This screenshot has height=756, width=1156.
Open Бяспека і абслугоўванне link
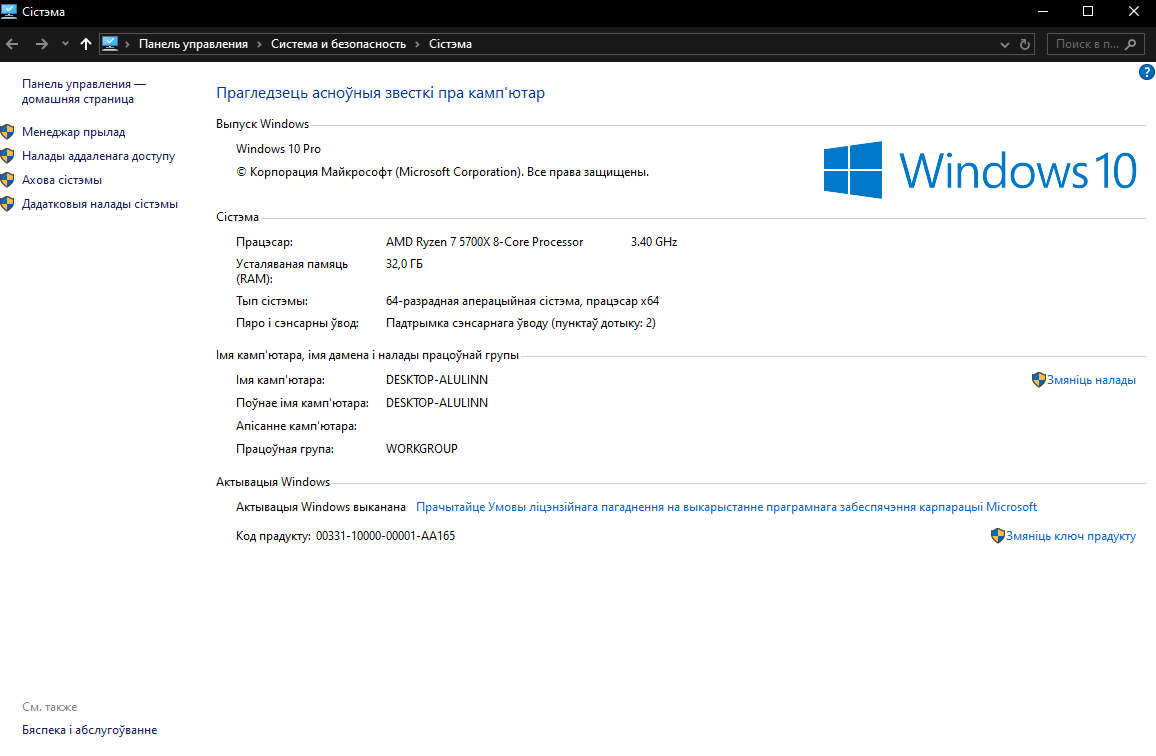tap(89, 730)
